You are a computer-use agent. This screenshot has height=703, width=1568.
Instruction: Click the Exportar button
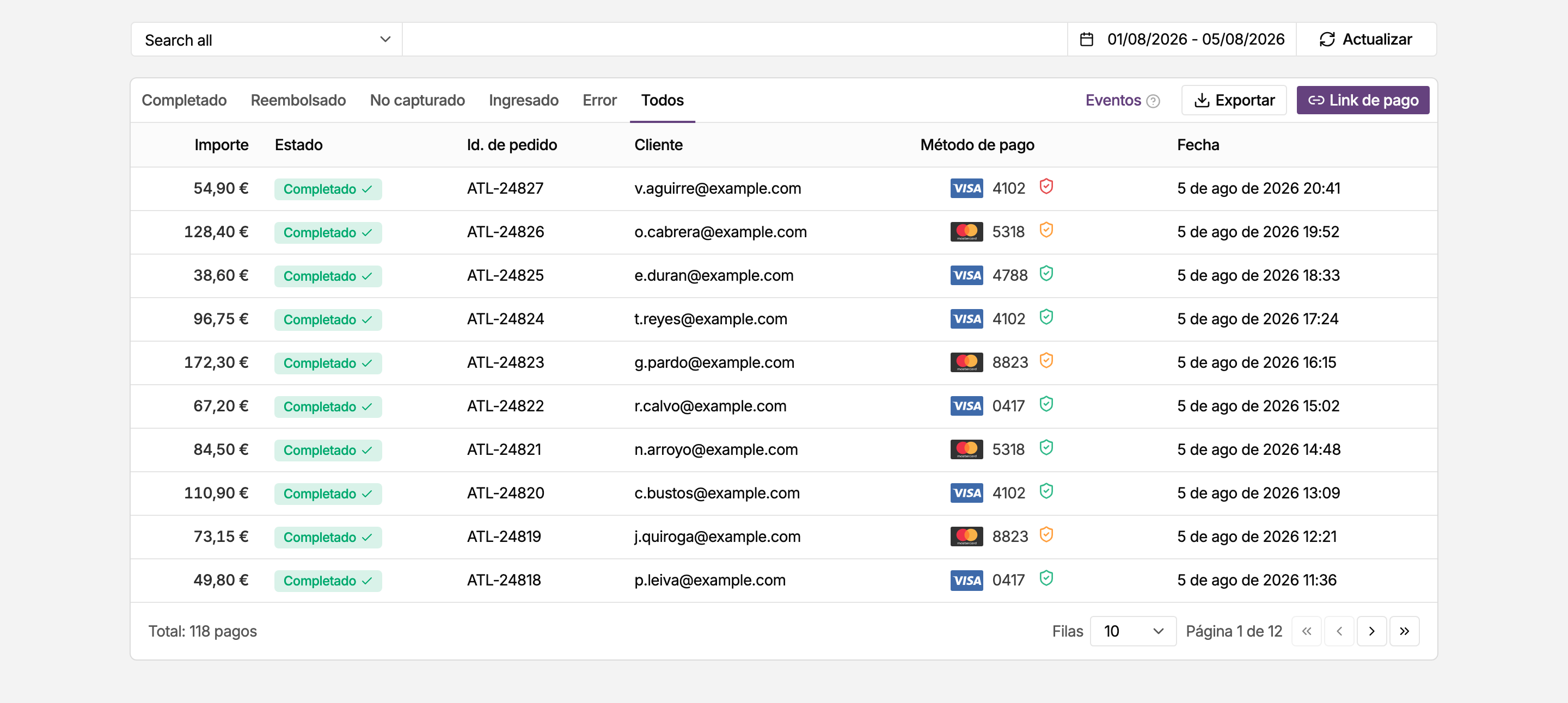(x=1234, y=100)
